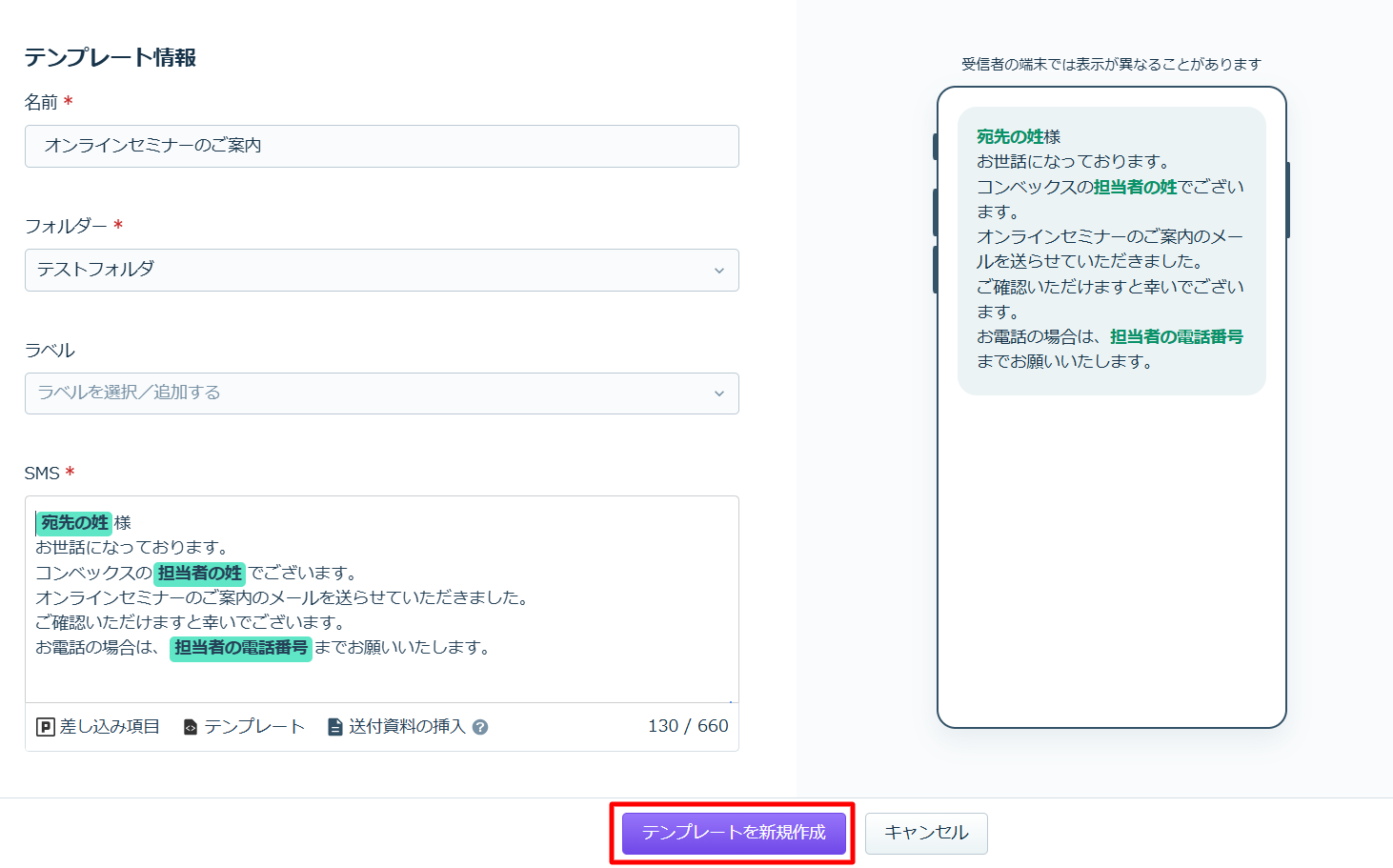Click 担当者の姓 in phone preview
This screenshot has width=1393, height=868.
(x=1136, y=187)
